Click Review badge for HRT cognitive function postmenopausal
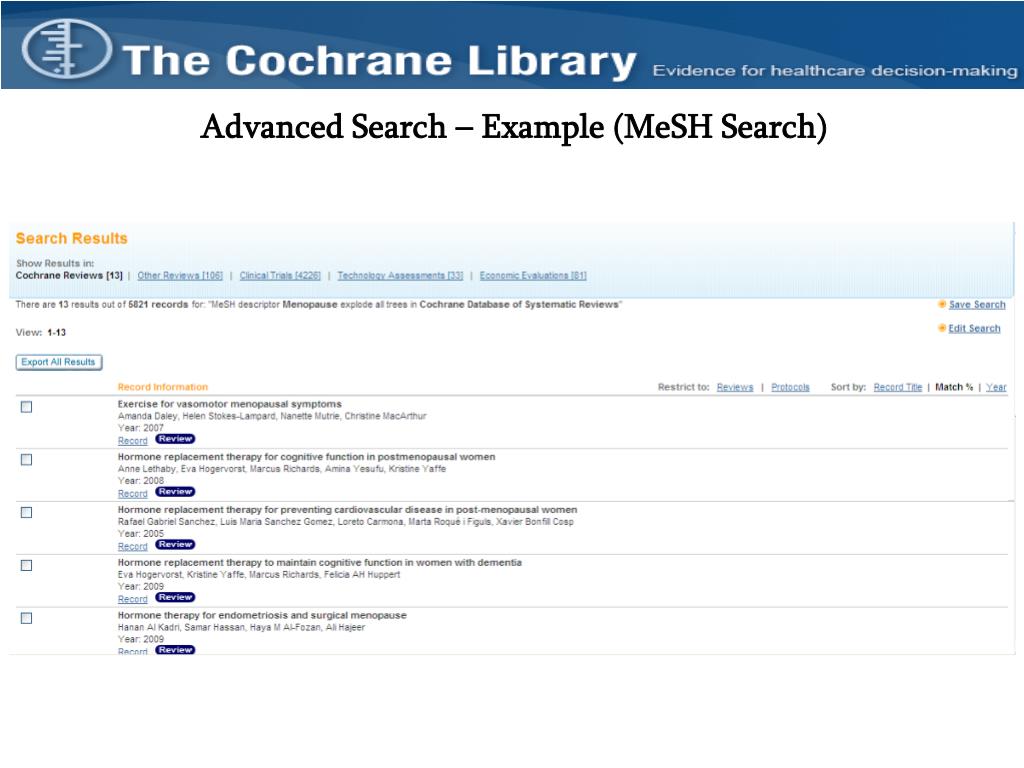The image size is (1024, 768). tap(175, 492)
